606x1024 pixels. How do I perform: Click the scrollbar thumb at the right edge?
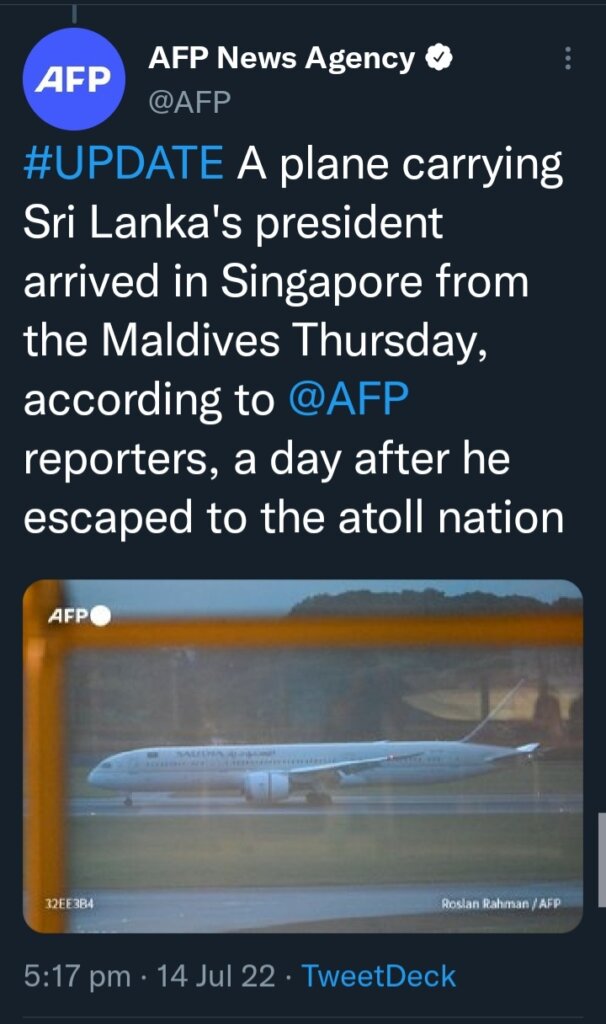[x=601, y=859]
